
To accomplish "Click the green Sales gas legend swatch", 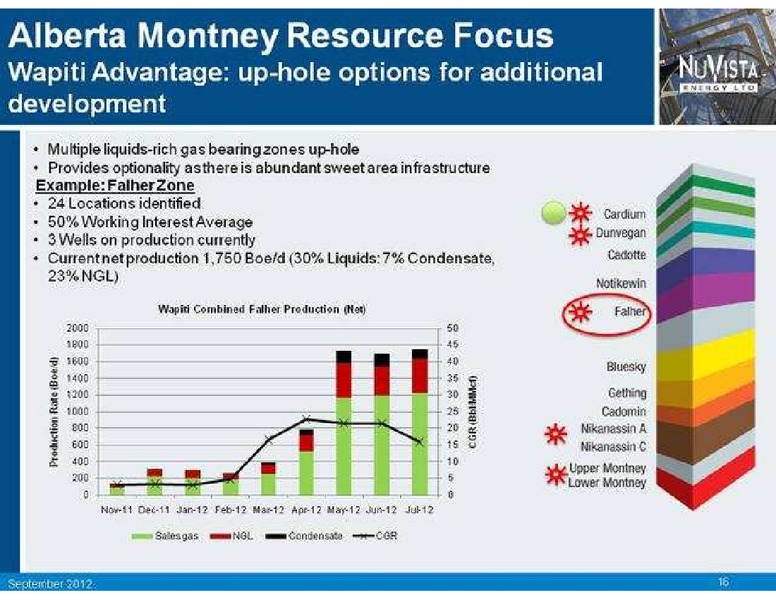I will (142, 536).
